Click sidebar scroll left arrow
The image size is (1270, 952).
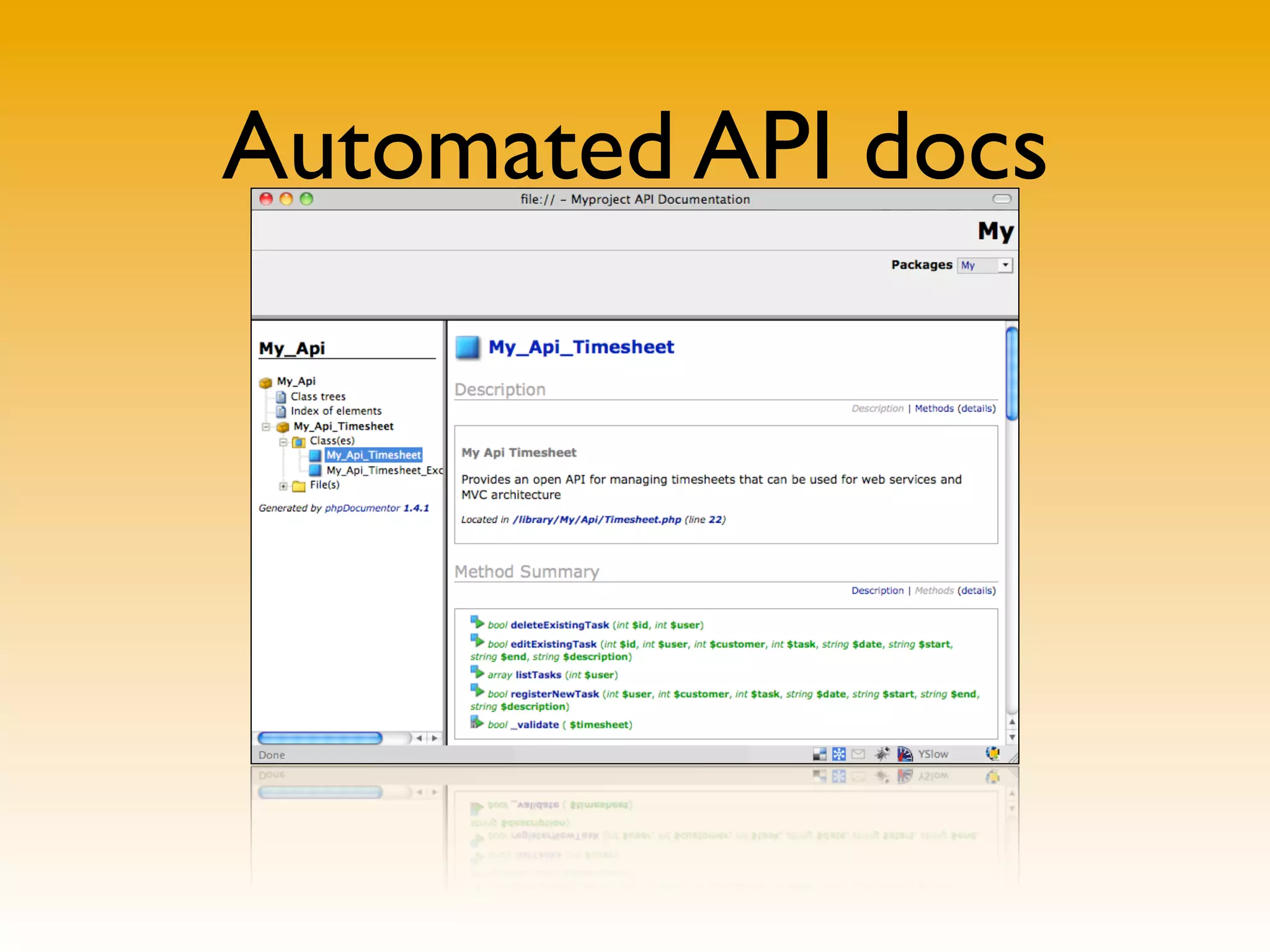tap(420, 738)
